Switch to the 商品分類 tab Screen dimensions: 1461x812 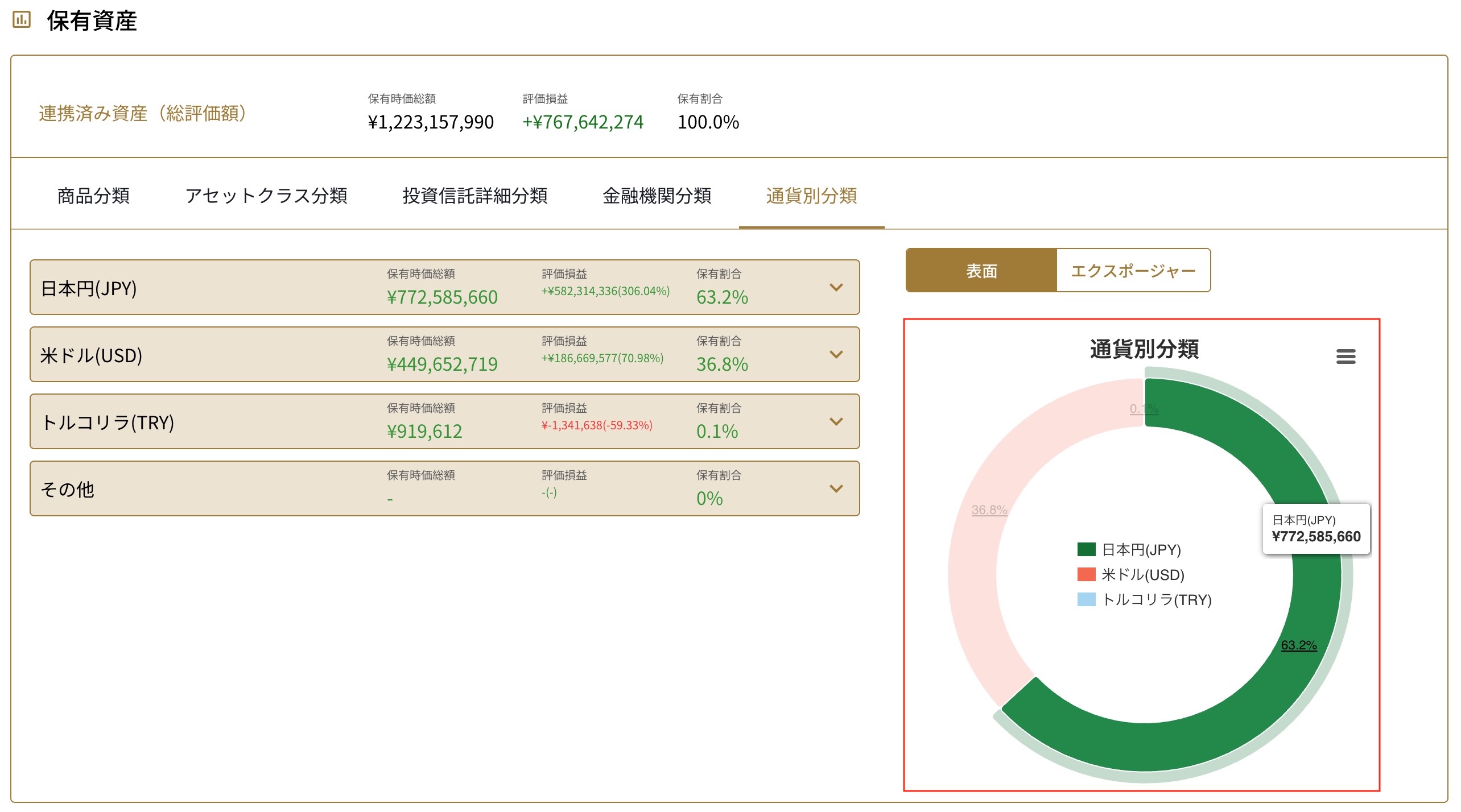click(x=93, y=196)
